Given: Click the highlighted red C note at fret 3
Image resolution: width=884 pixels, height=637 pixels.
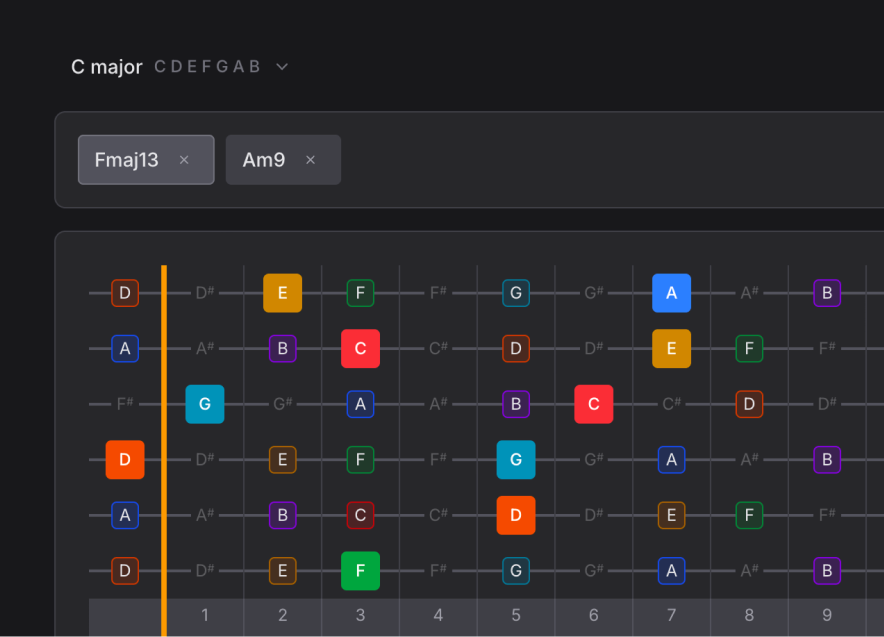Looking at the screenshot, I should coord(360,348).
